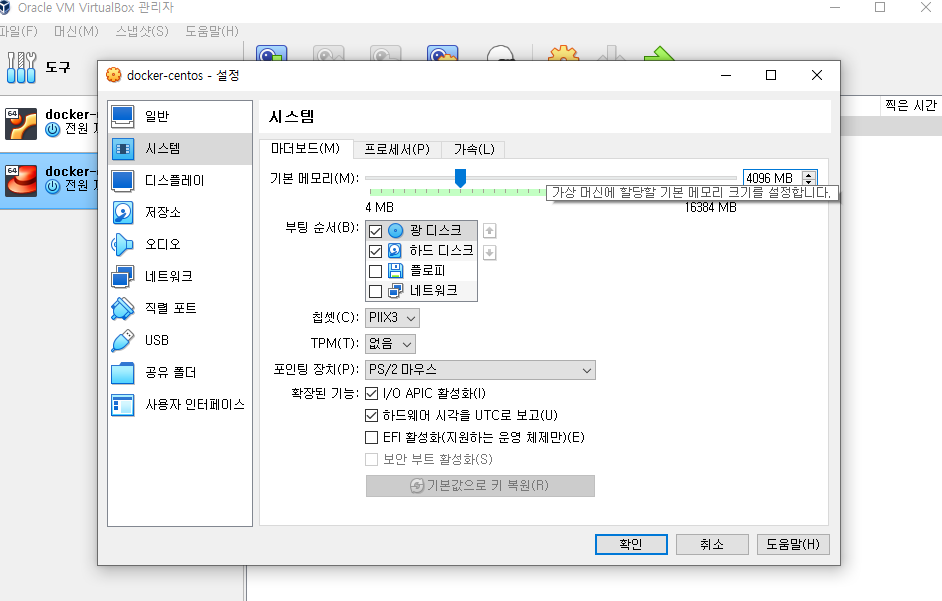Click 찍은 시간 column header in manager

point(911,106)
